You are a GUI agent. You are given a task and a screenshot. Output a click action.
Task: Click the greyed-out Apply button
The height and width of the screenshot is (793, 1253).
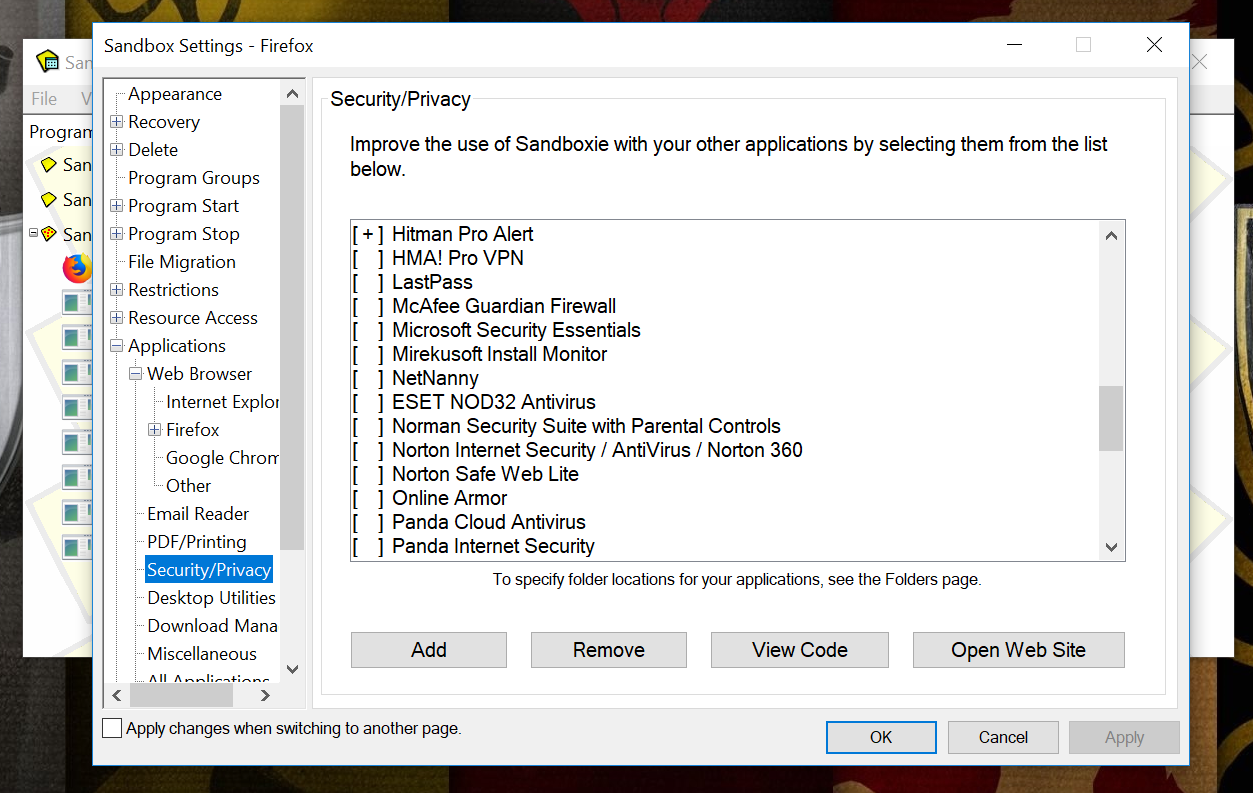(x=1124, y=737)
